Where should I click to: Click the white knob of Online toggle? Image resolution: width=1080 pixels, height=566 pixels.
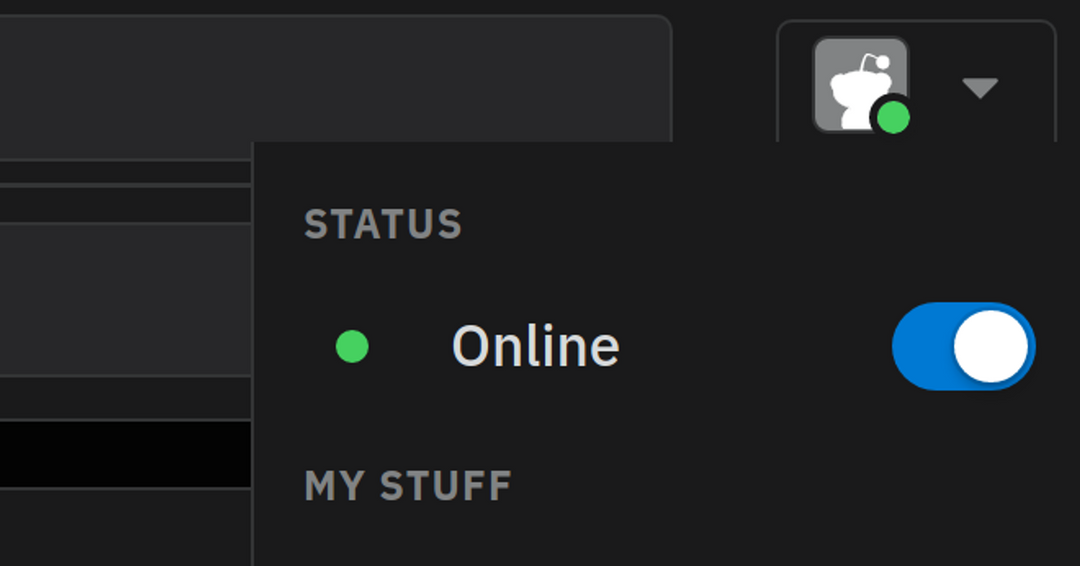tap(991, 346)
